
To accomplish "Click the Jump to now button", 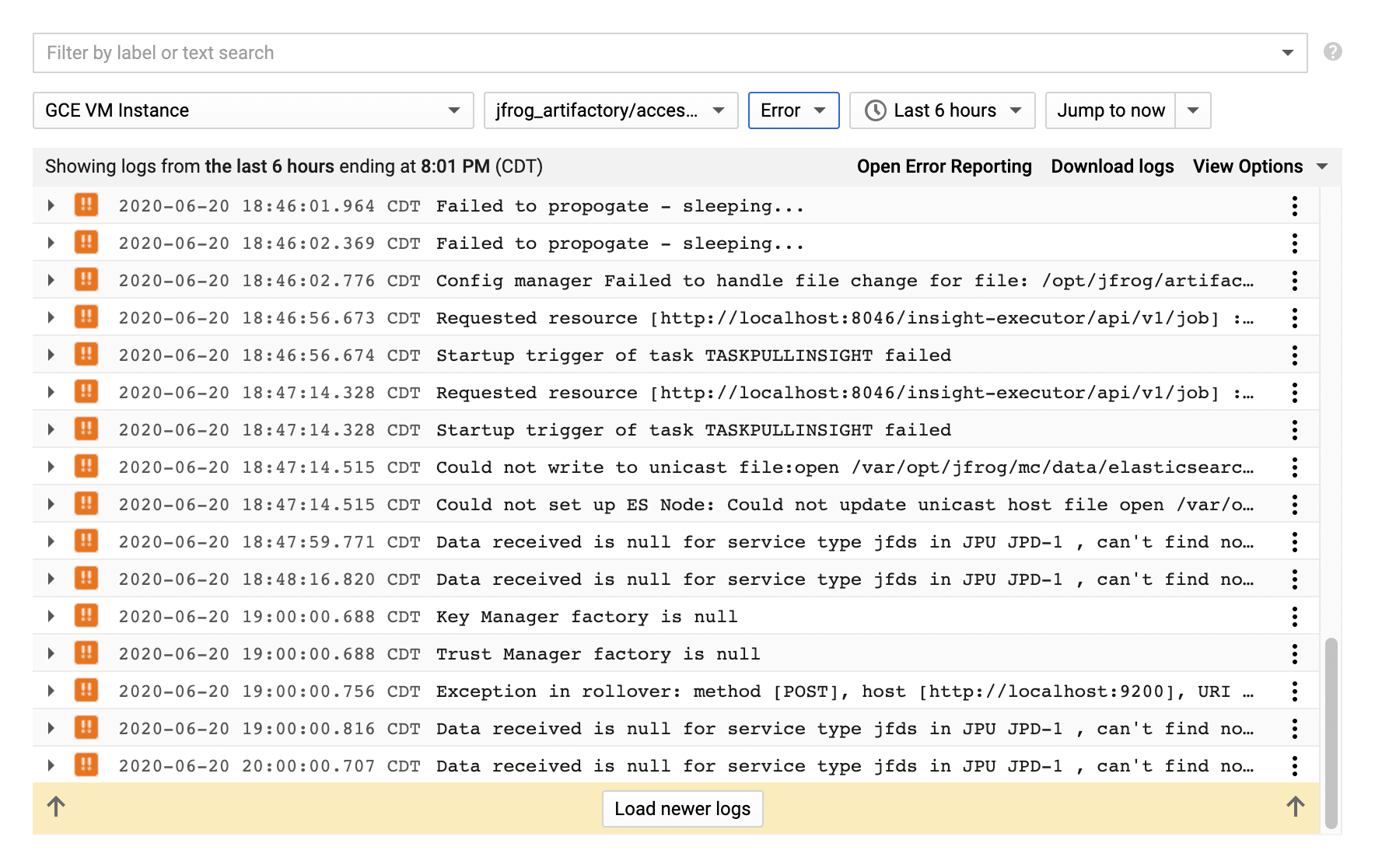I will point(1111,110).
